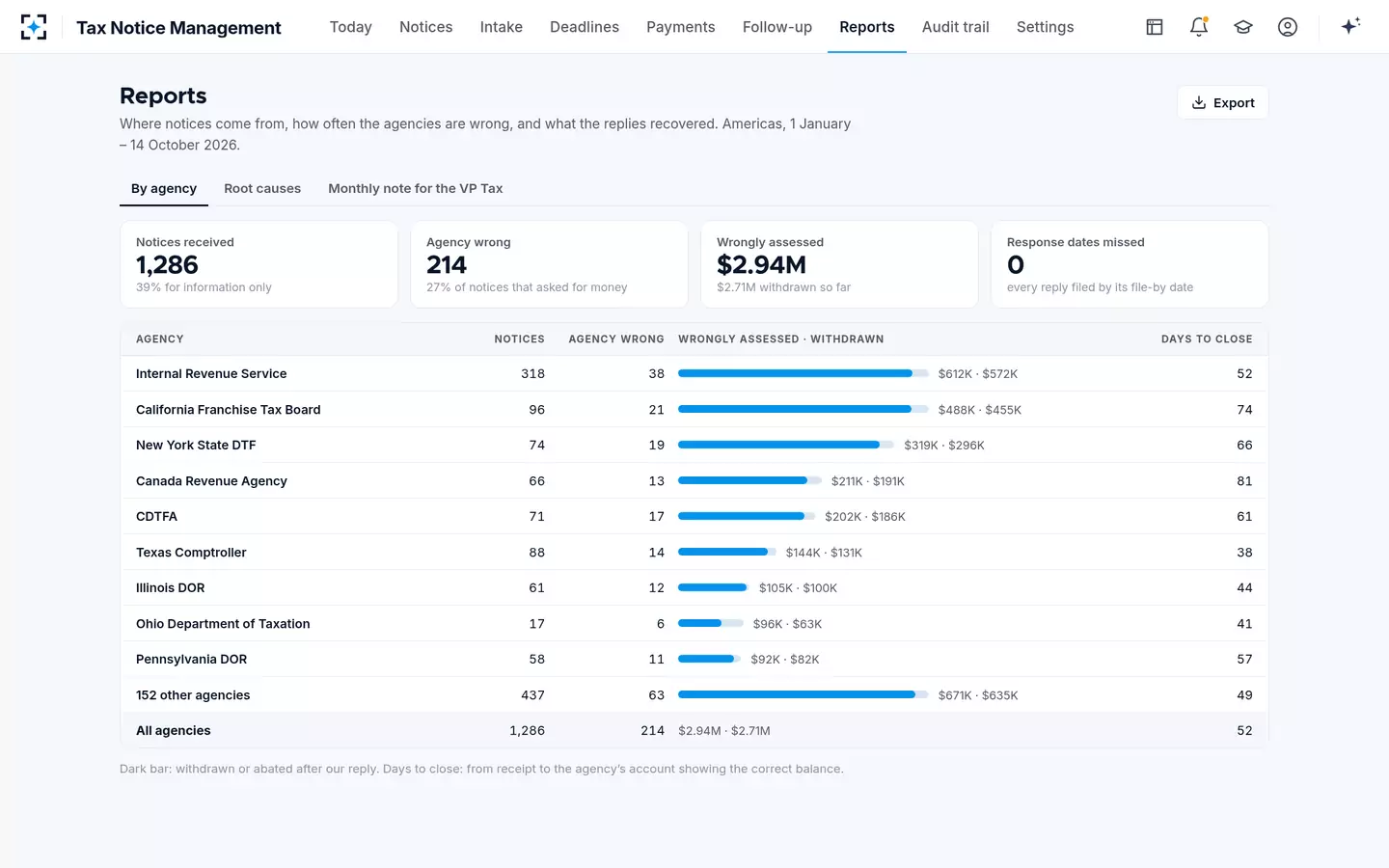This screenshot has height=868, width=1389.
Task: Navigate to Intake
Action: [502, 27]
